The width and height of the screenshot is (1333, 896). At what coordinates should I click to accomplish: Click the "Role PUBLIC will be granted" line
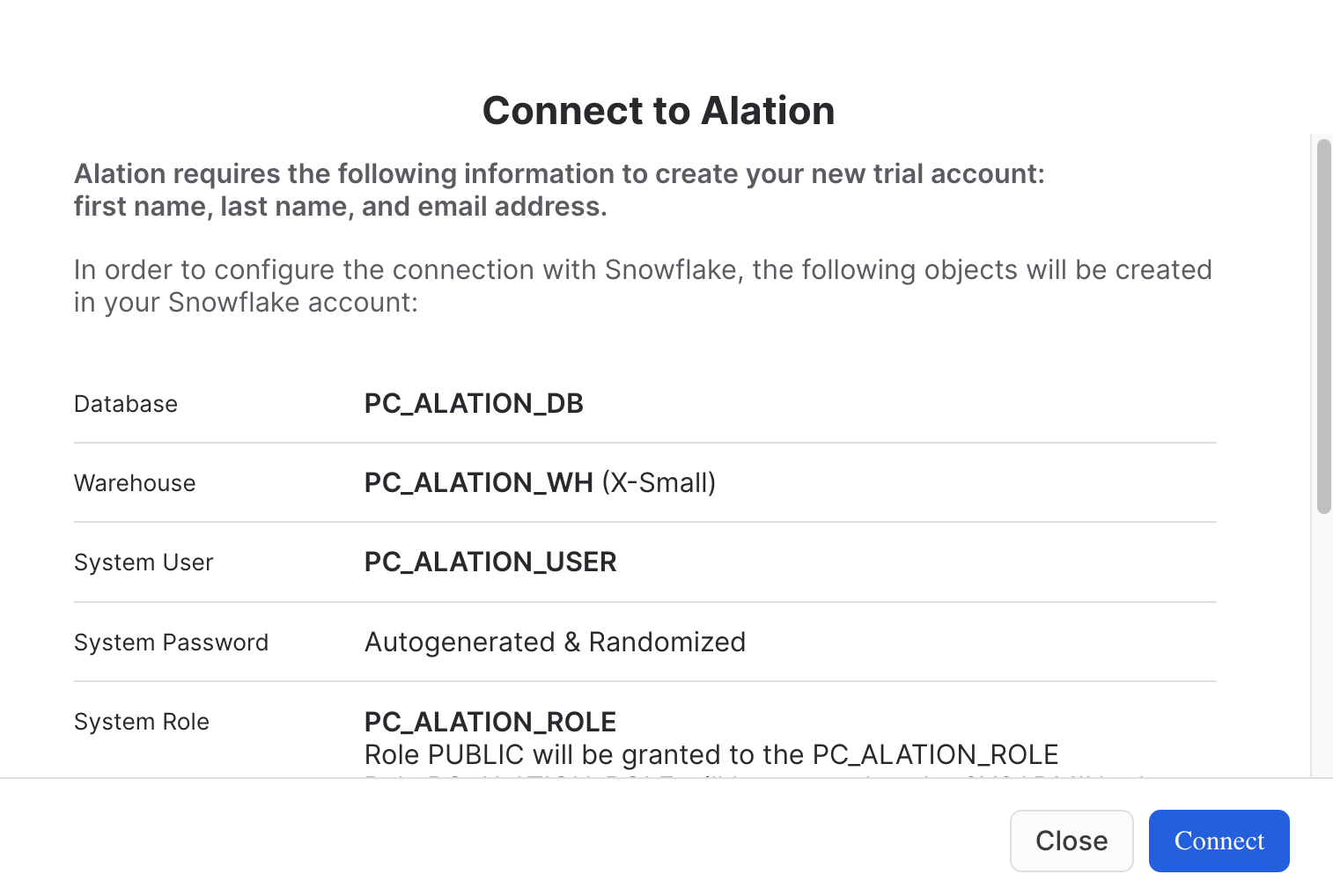(x=711, y=754)
